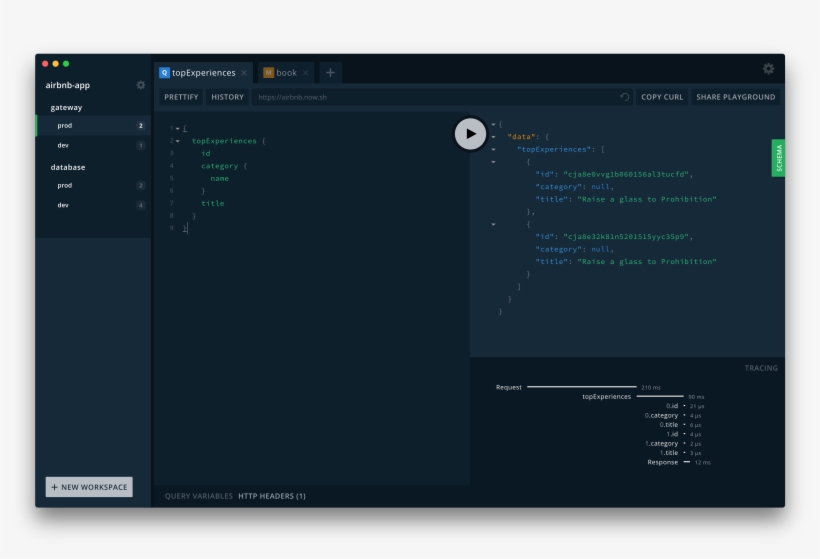Image resolution: width=820 pixels, height=559 pixels.
Task: Click the gateway project heading
Action: [x=66, y=107]
